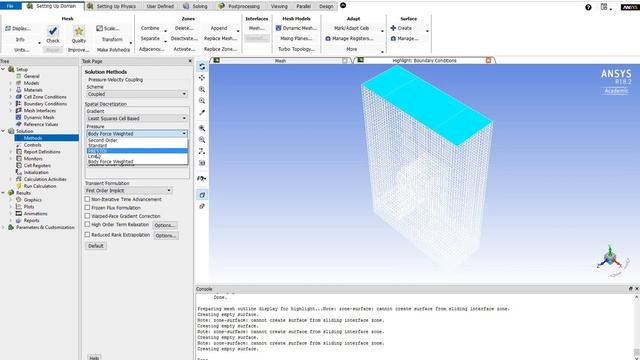
Task: Switch to the Viewing tab
Action: (x=279, y=7)
